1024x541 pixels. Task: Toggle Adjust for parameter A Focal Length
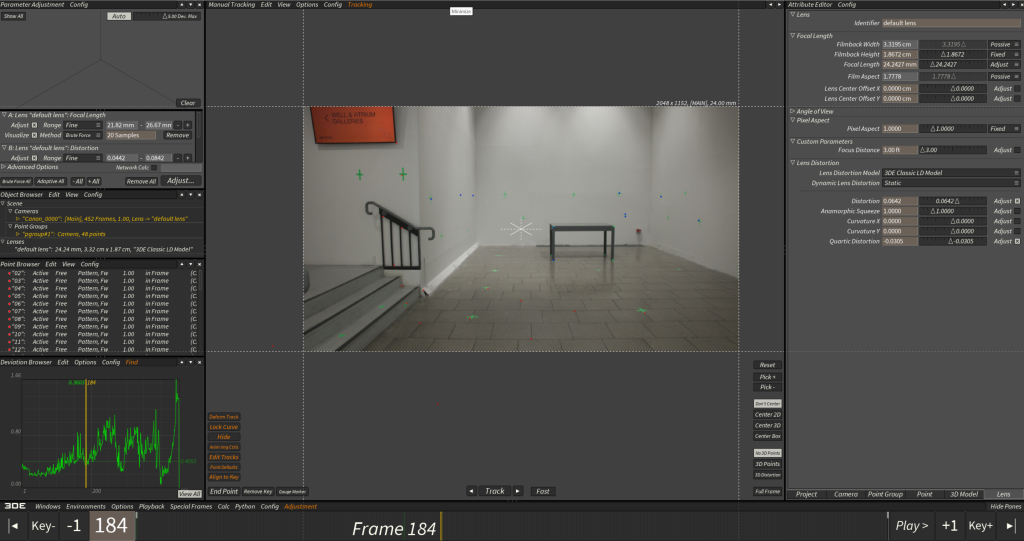coord(35,125)
